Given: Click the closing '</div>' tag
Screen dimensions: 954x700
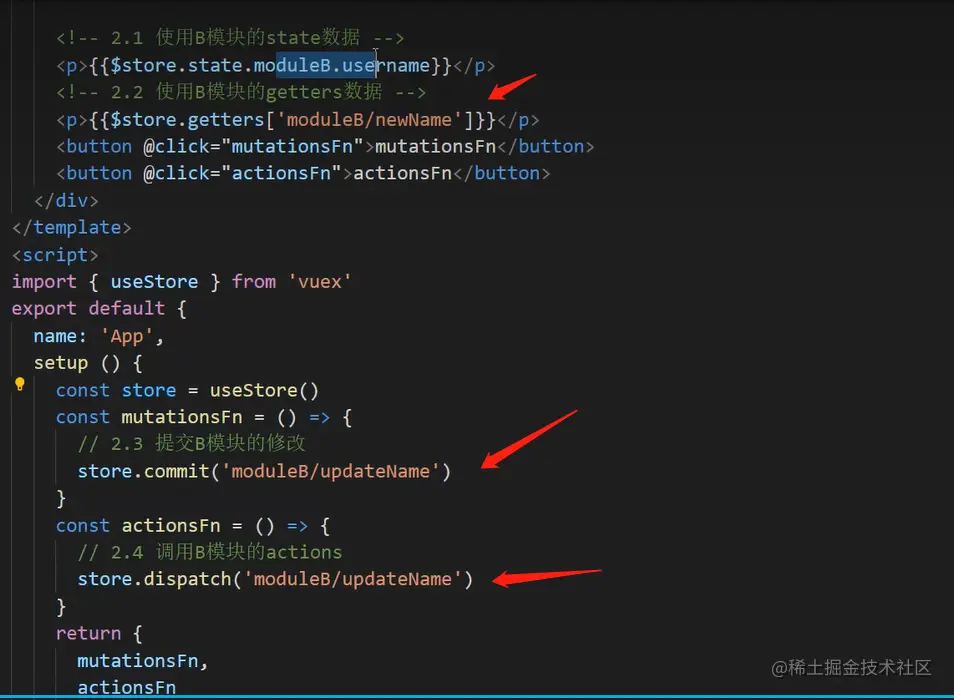Looking at the screenshot, I should point(66,201).
